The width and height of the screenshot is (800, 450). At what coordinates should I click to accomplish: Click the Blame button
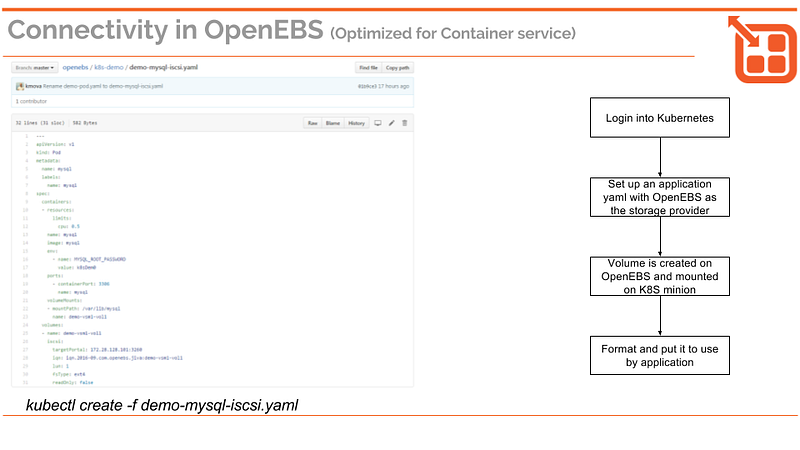pos(333,123)
